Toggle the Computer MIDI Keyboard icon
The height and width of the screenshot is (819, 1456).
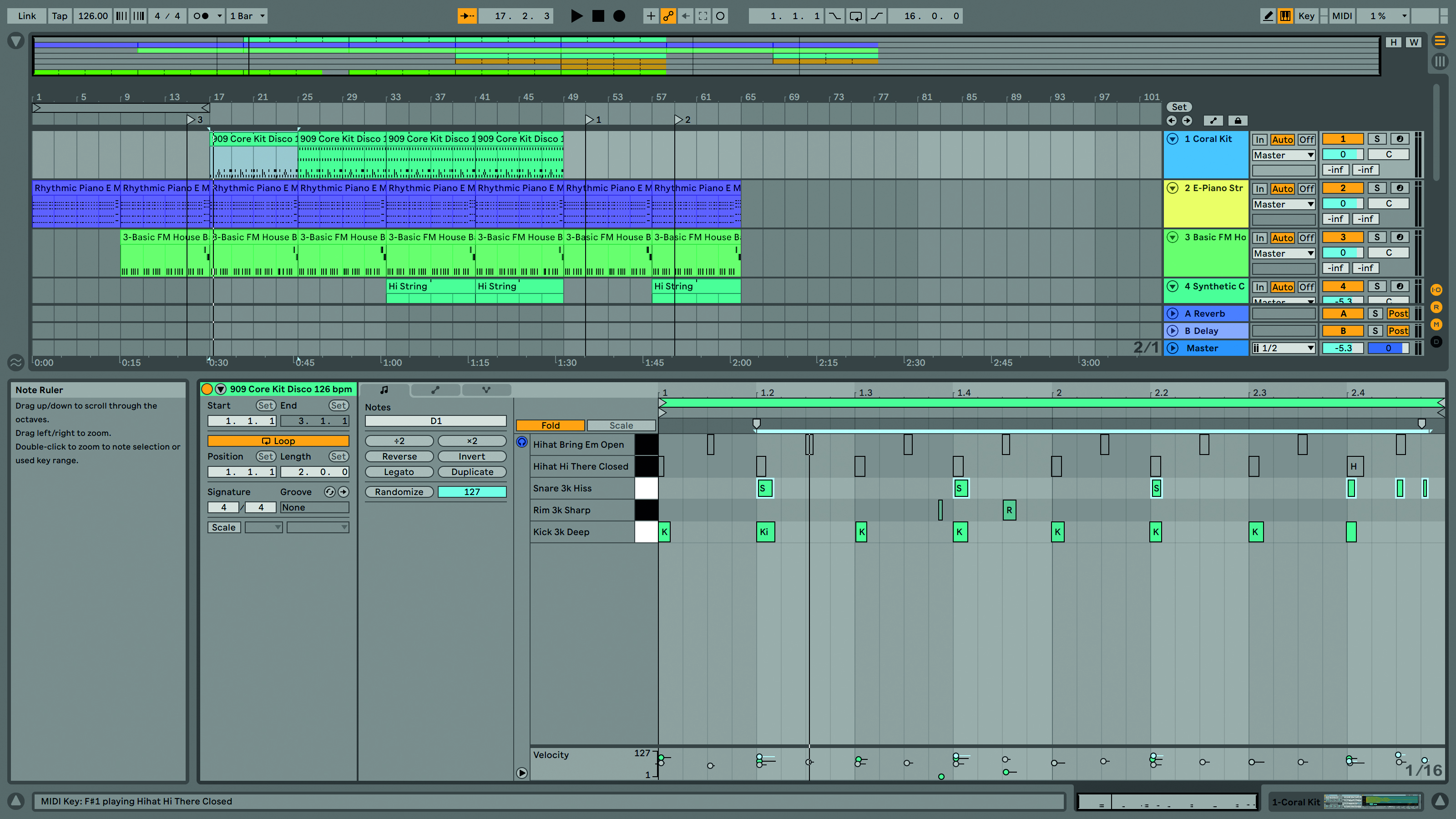tap(1285, 16)
